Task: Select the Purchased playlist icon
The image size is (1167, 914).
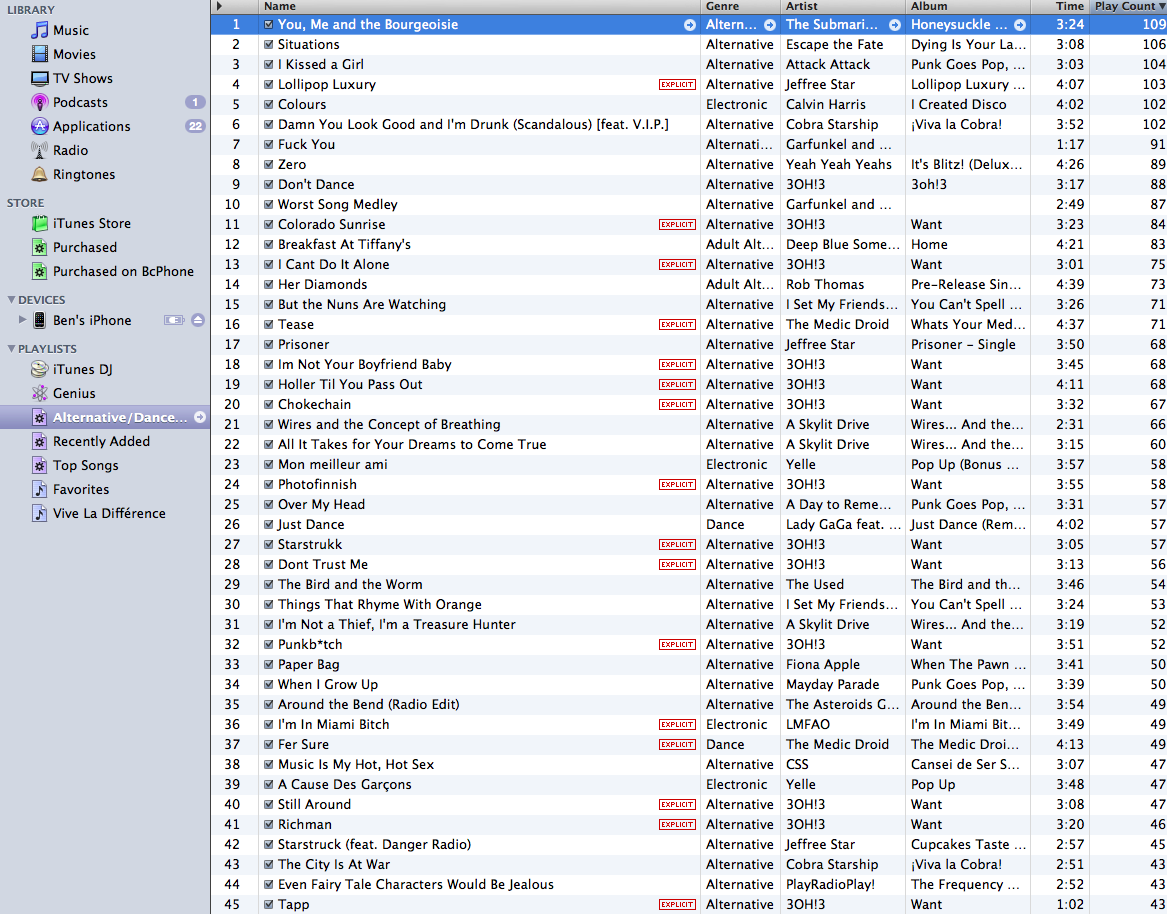Action: point(39,247)
